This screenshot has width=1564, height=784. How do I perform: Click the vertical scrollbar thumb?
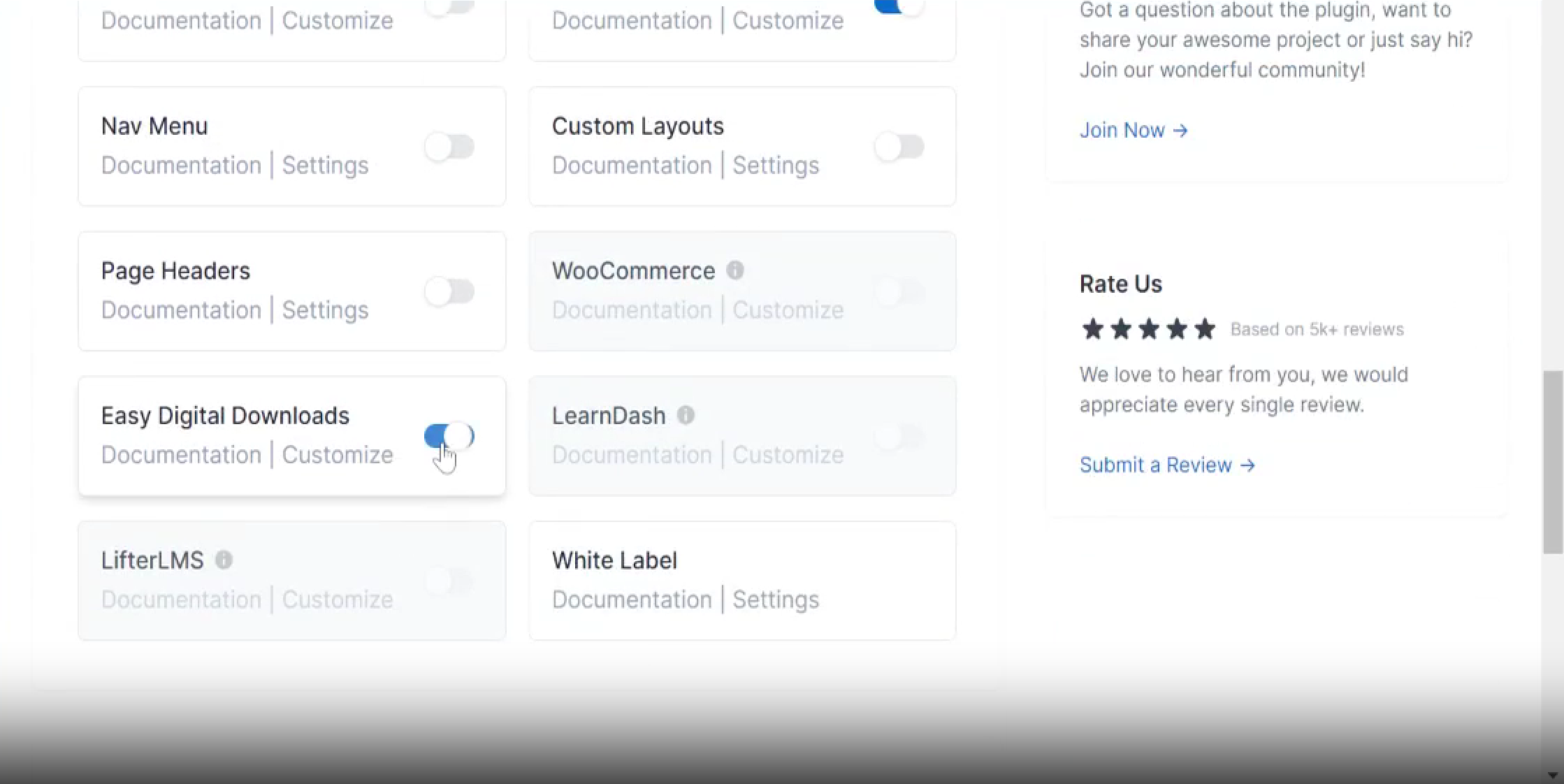pyautogui.click(x=1552, y=461)
